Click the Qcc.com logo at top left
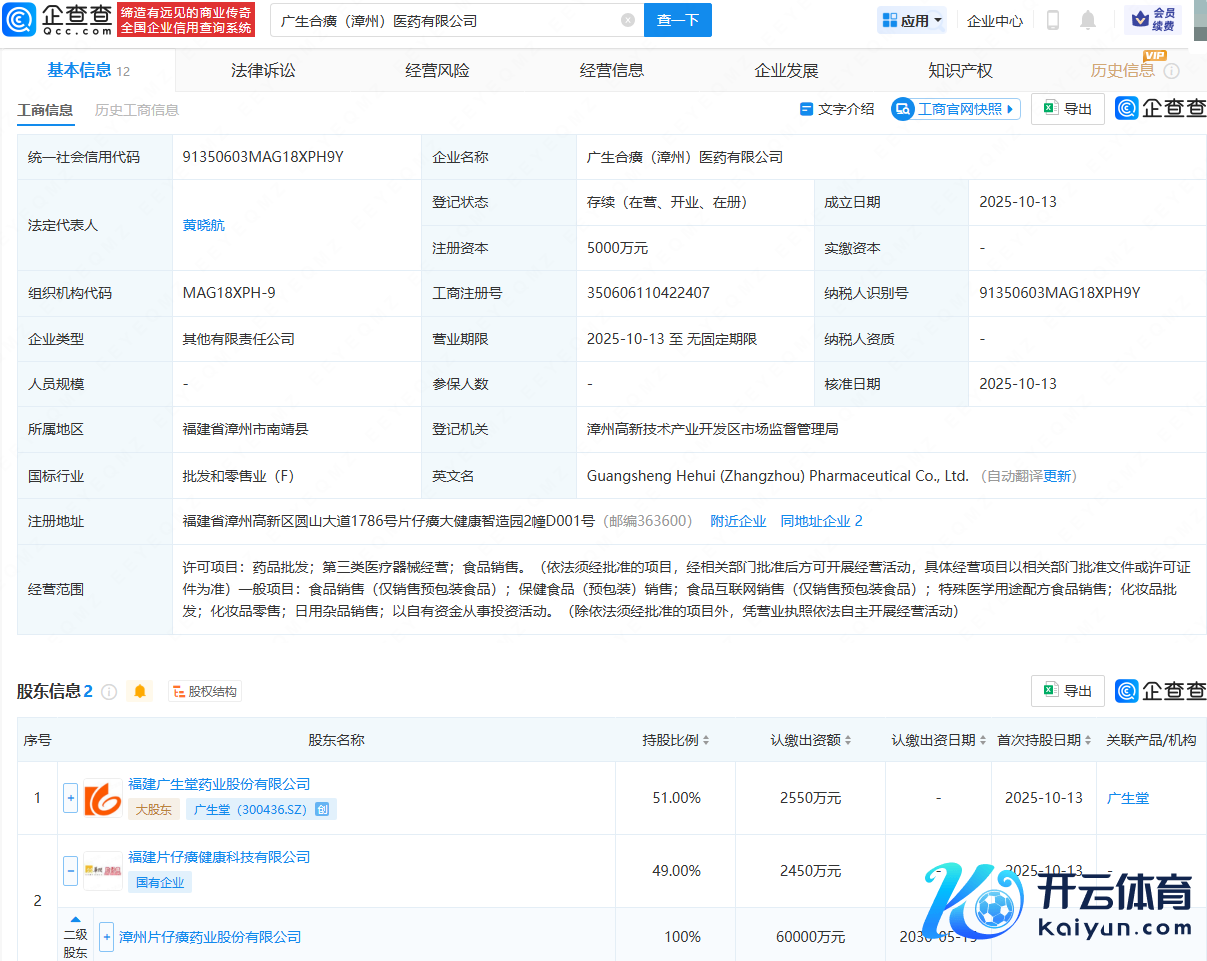Image resolution: width=1207 pixels, height=961 pixels. coord(58,20)
